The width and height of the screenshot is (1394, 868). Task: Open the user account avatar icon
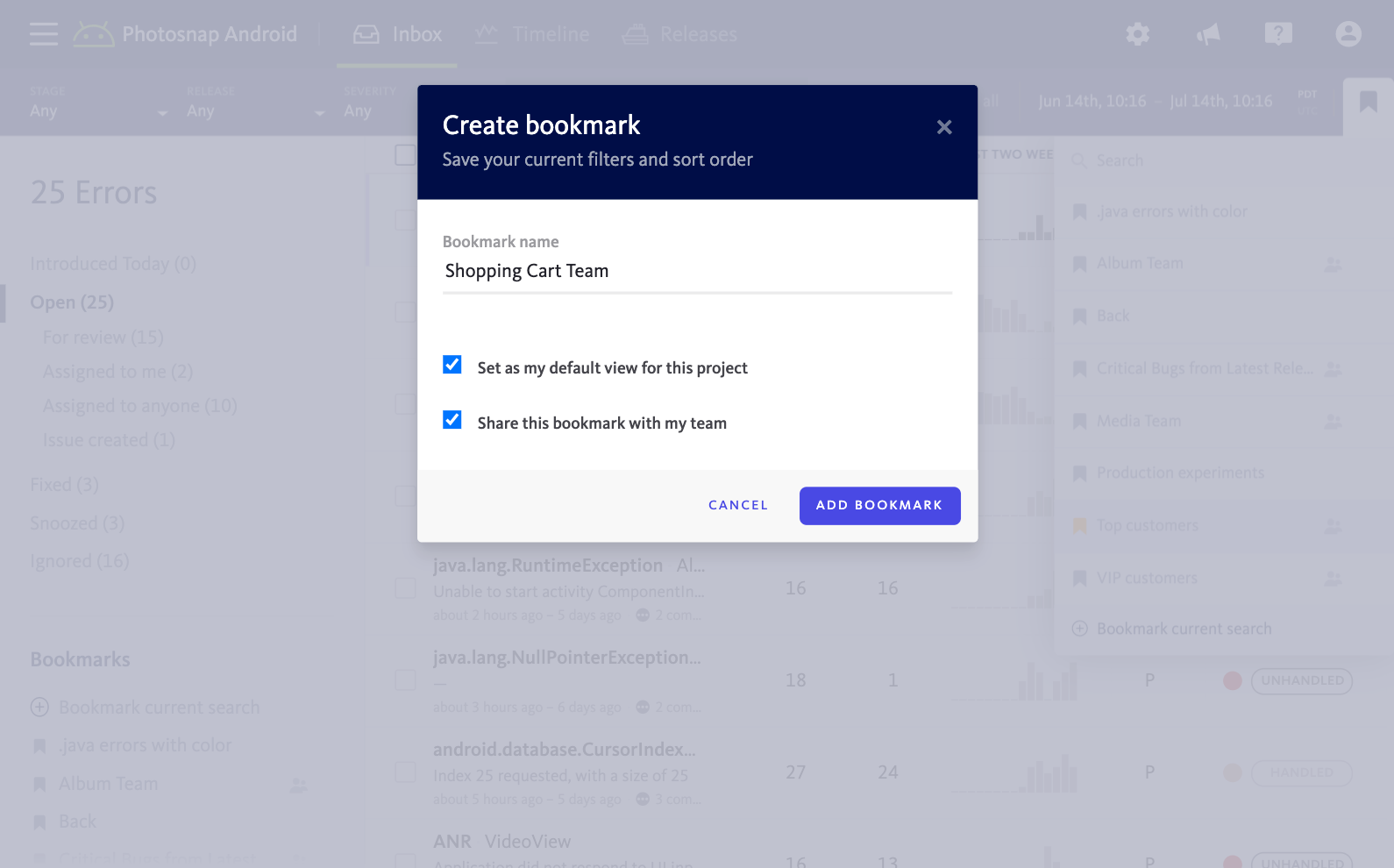(x=1348, y=34)
